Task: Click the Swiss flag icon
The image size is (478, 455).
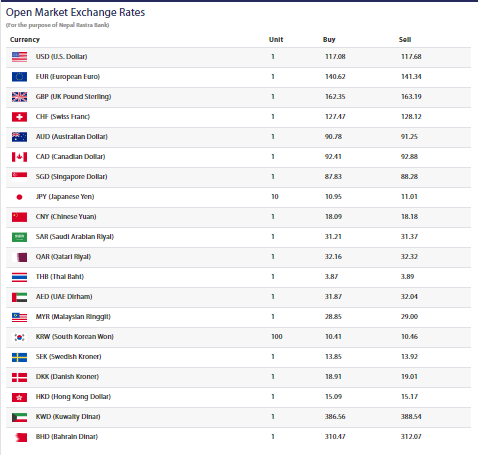Action: [x=19, y=117]
